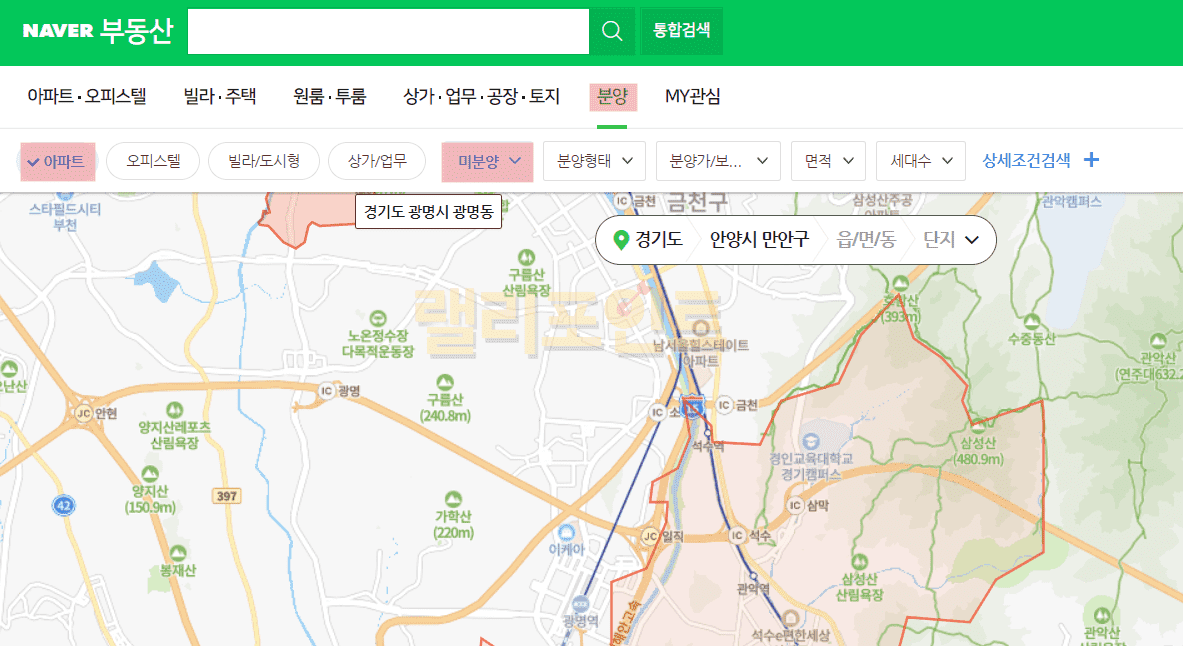Click the magnifier search icon
The height and width of the screenshot is (646, 1183).
coord(612,31)
